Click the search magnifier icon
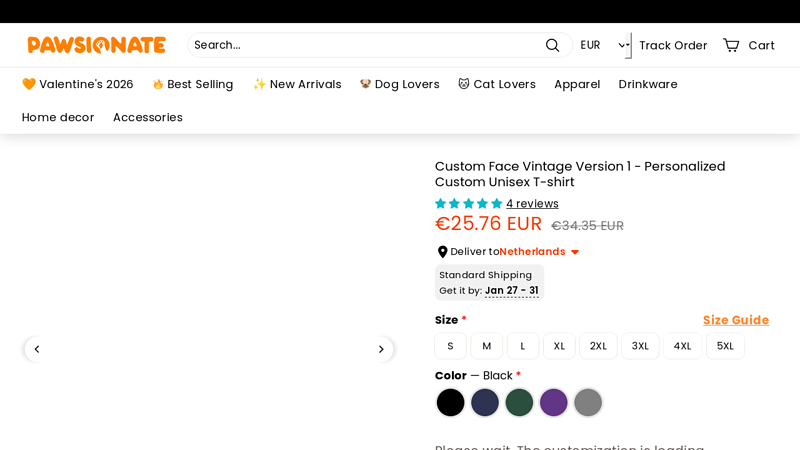This screenshot has height=450, width=800. click(x=552, y=45)
